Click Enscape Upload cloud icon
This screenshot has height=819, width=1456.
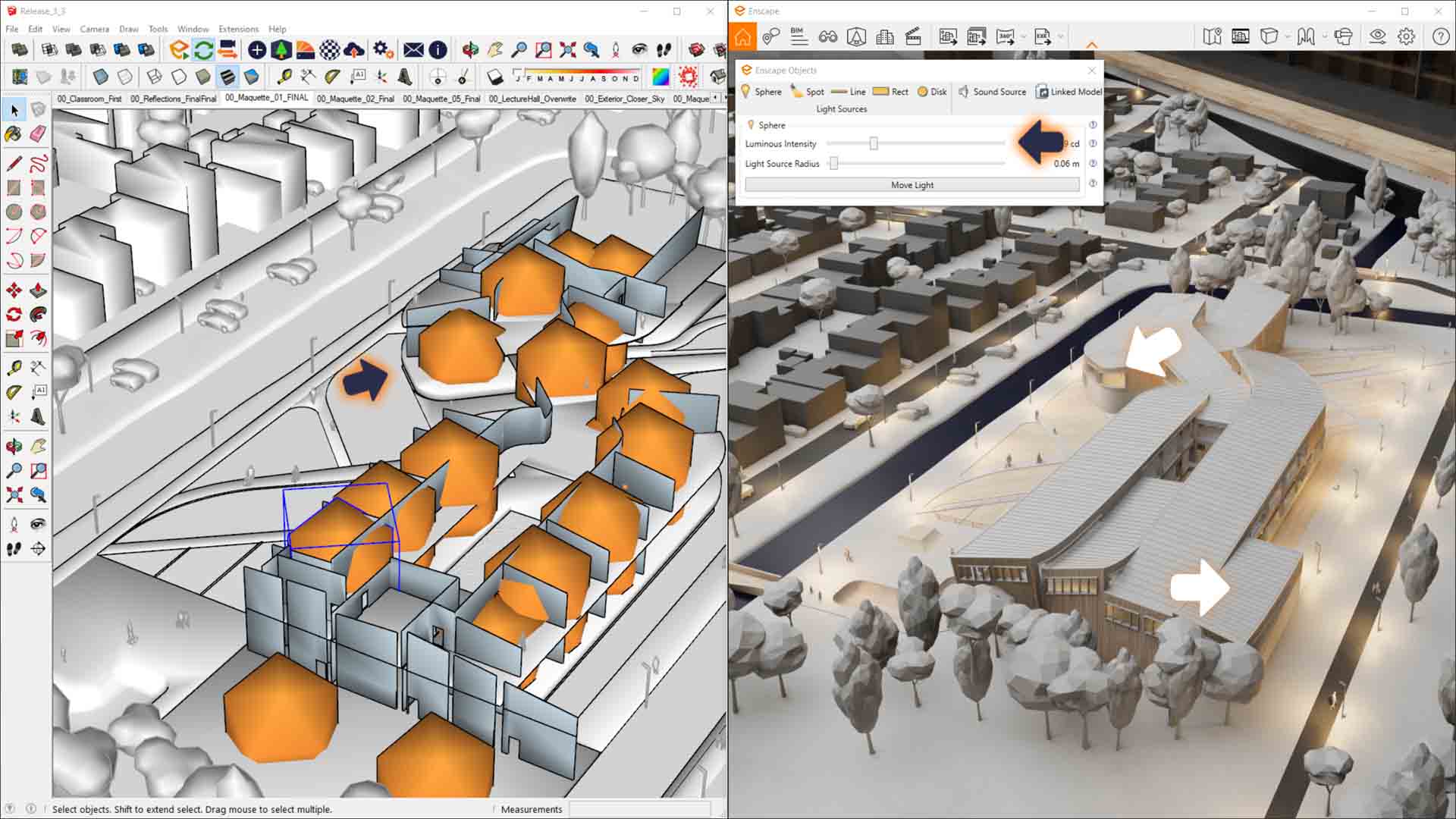tap(354, 50)
